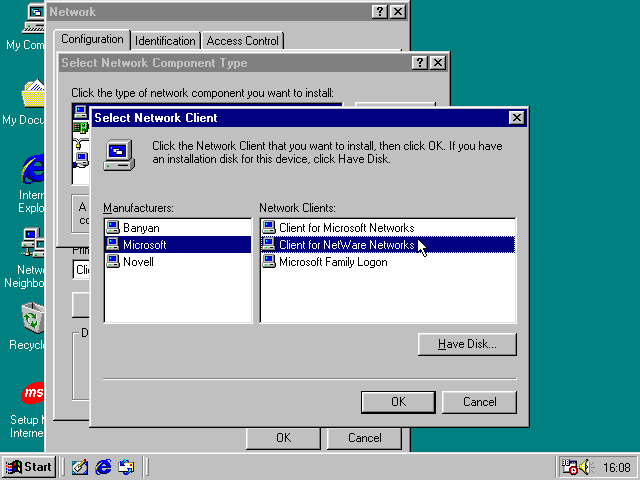Screen dimensions: 640x480
Task: Select Novell in the Manufacturers list
Action: [178, 262]
